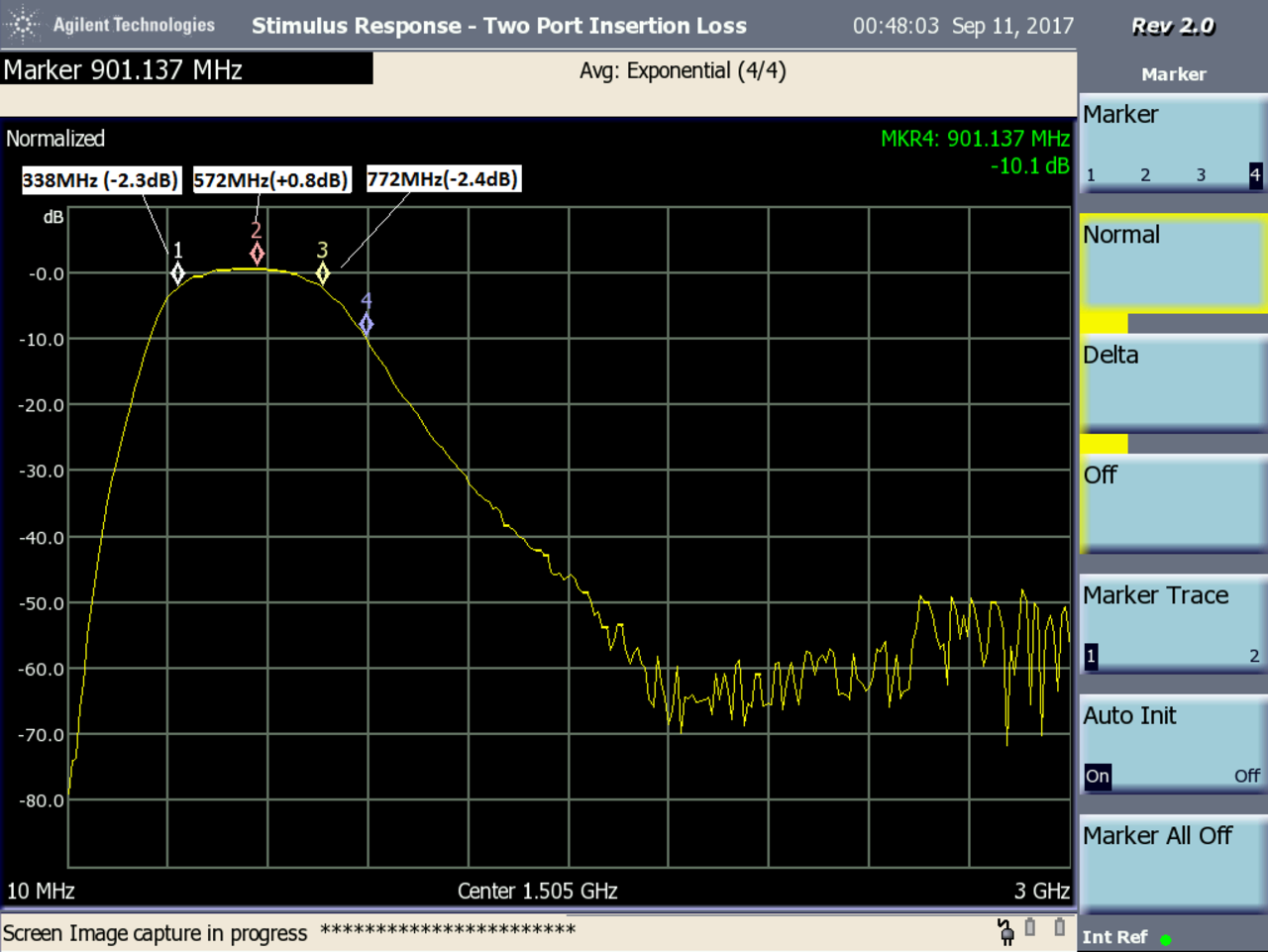This screenshot has width=1268, height=952.
Task: Set Auto Init to On
Action: click(1097, 776)
